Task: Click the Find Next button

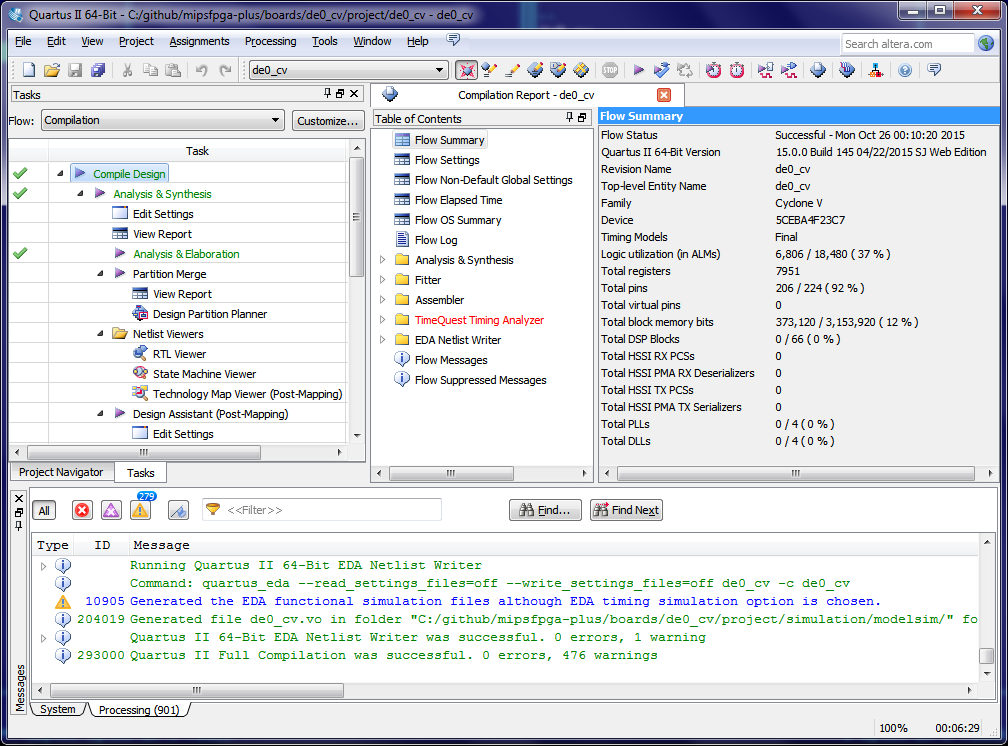Action: [626, 510]
